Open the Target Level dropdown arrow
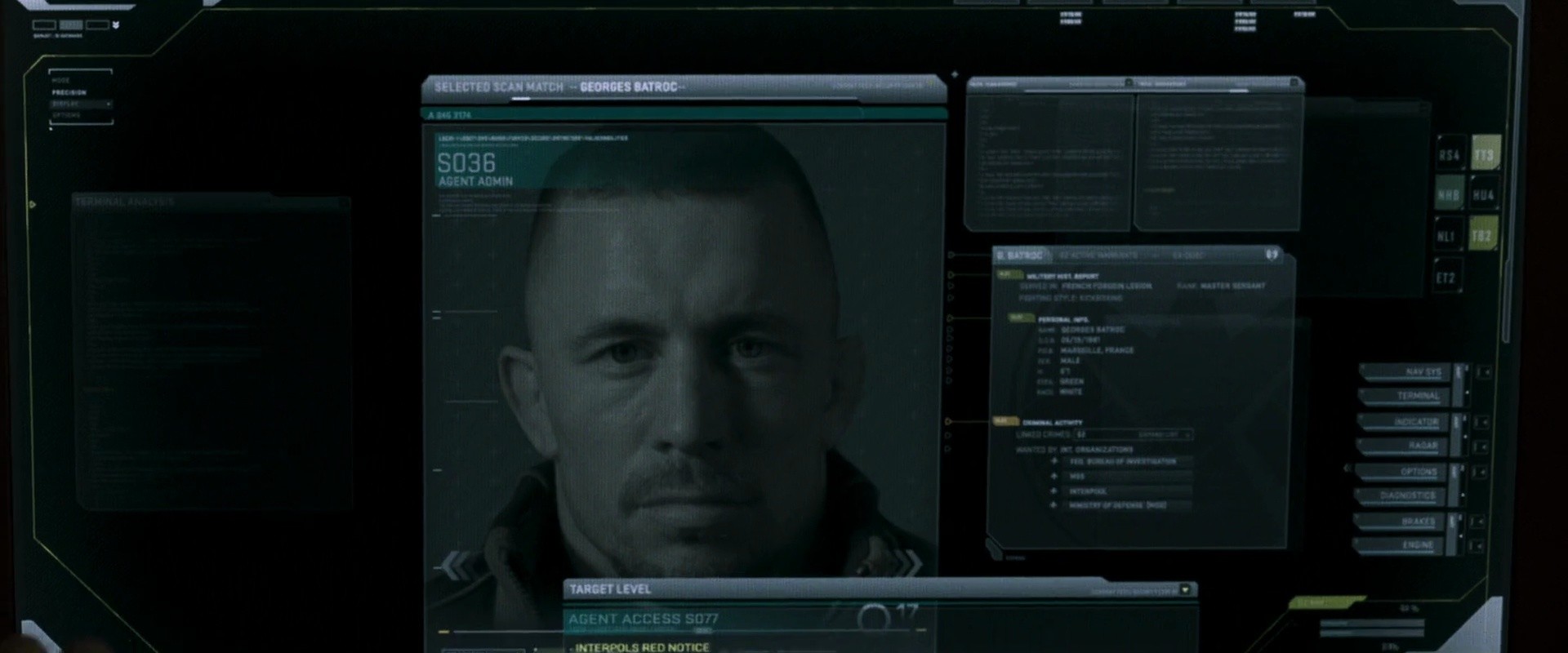Image resolution: width=1568 pixels, height=653 pixels. [x=1186, y=589]
